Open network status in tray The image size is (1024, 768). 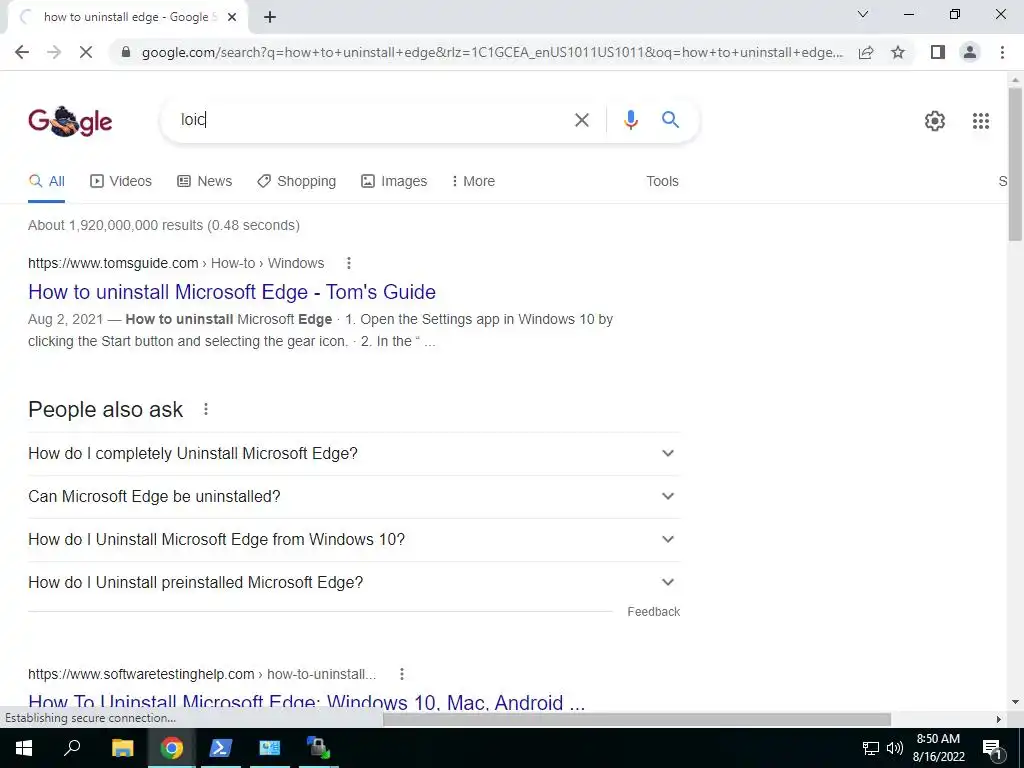tap(871, 748)
